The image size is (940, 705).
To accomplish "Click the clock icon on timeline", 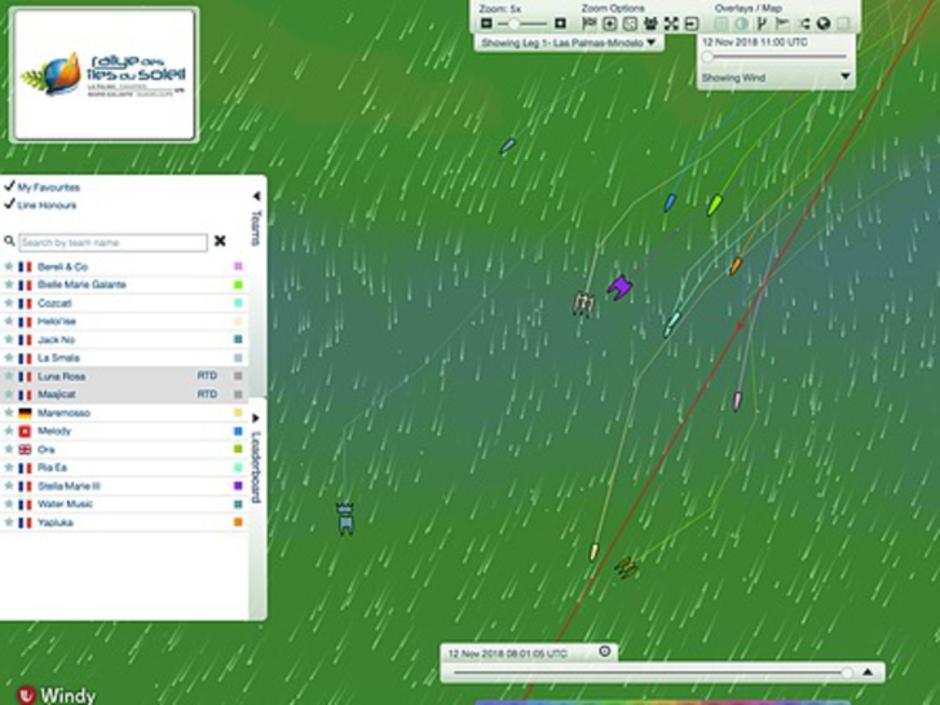I will click(604, 652).
